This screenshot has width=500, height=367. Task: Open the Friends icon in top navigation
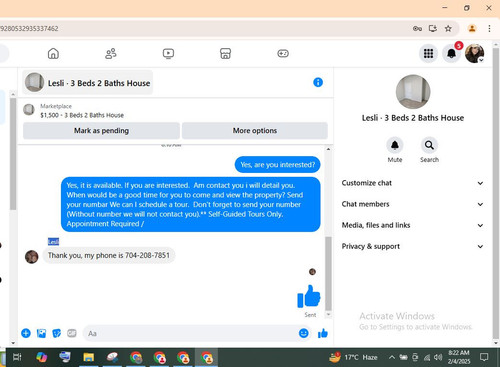pos(111,53)
